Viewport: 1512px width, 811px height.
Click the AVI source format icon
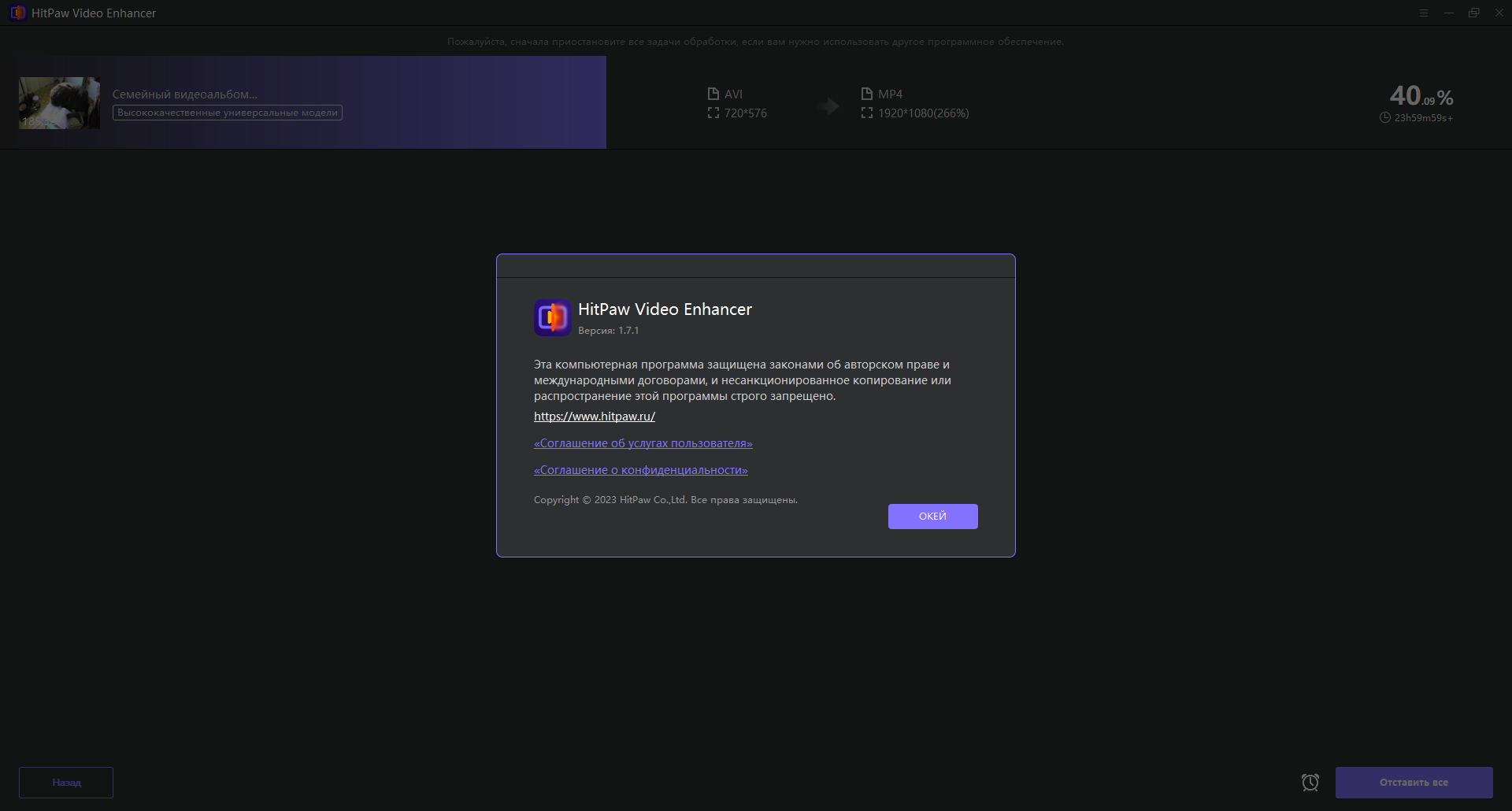click(713, 94)
